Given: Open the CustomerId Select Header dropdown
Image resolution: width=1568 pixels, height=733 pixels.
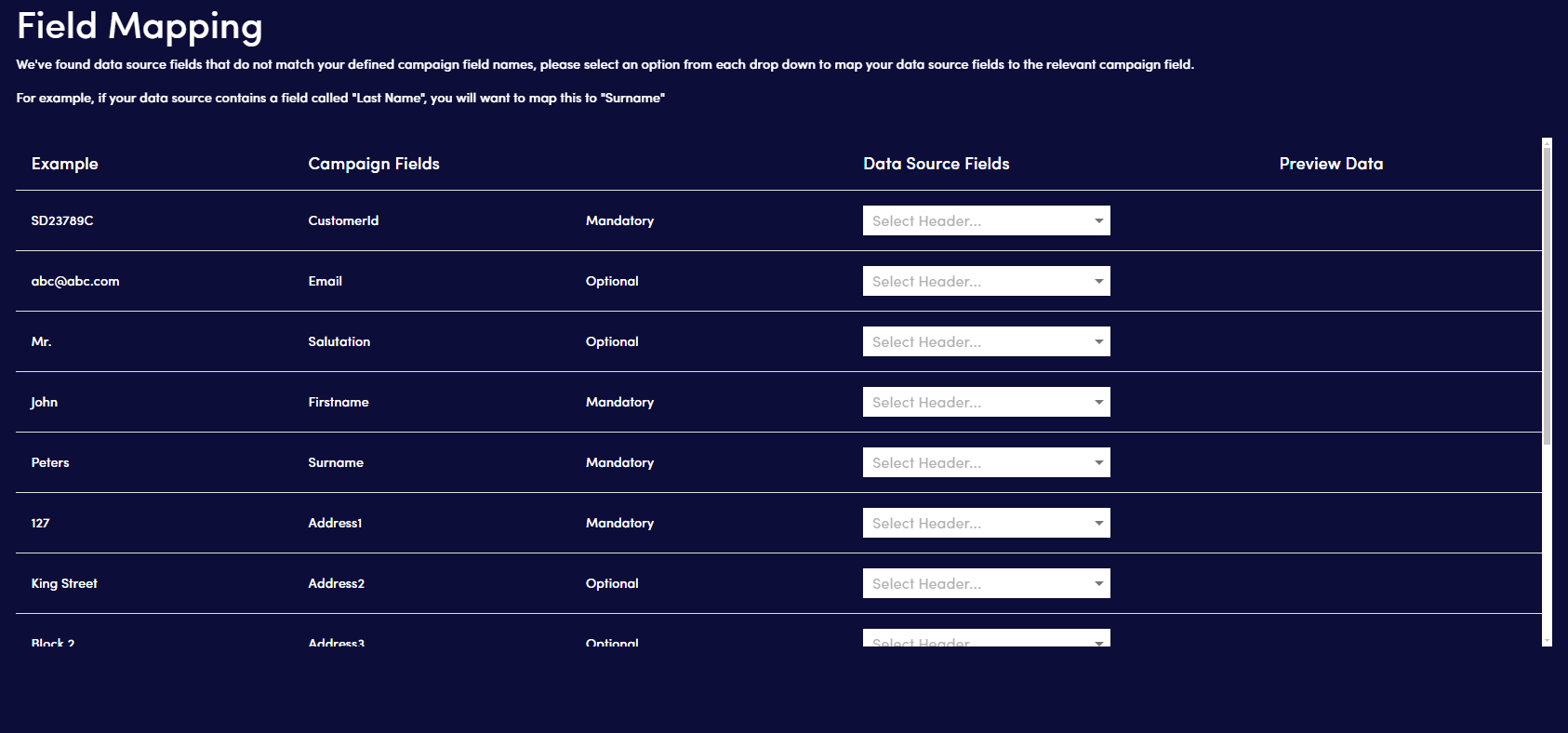Looking at the screenshot, I should pyautogui.click(x=986, y=220).
